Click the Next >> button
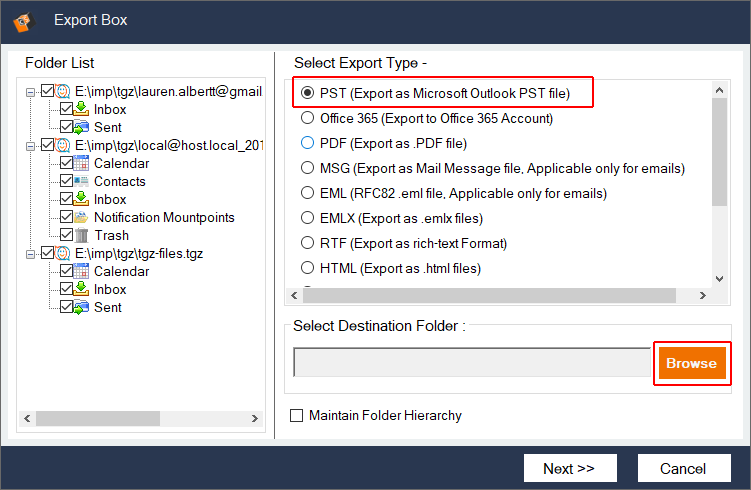The width and height of the screenshot is (751, 490). pyautogui.click(x=568, y=468)
